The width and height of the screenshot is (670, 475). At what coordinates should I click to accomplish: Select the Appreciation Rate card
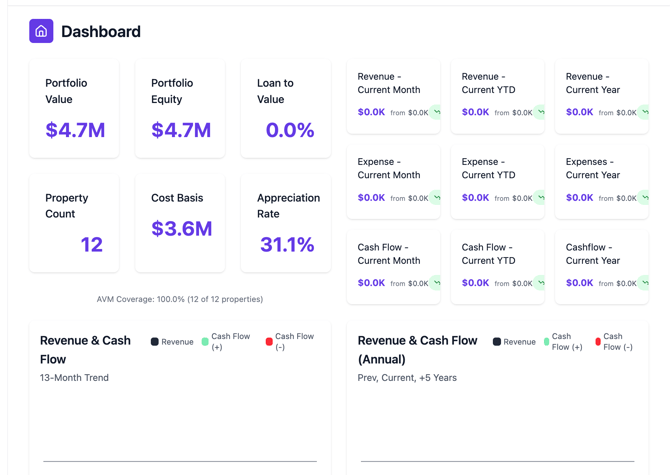tap(286, 222)
